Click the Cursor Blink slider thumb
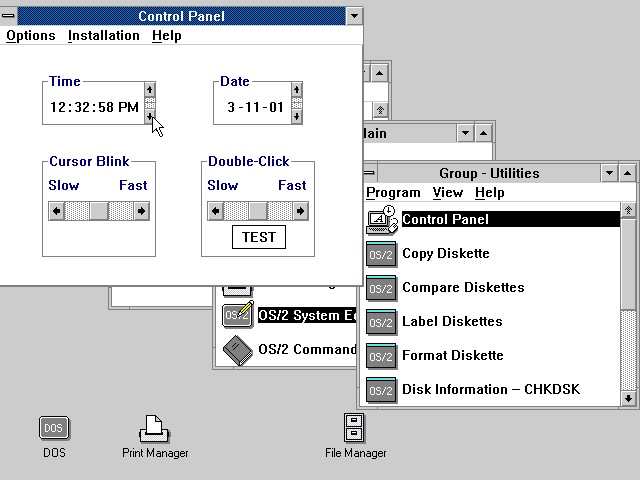This screenshot has width=640, height=480. pyautogui.click(x=99, y=211)
